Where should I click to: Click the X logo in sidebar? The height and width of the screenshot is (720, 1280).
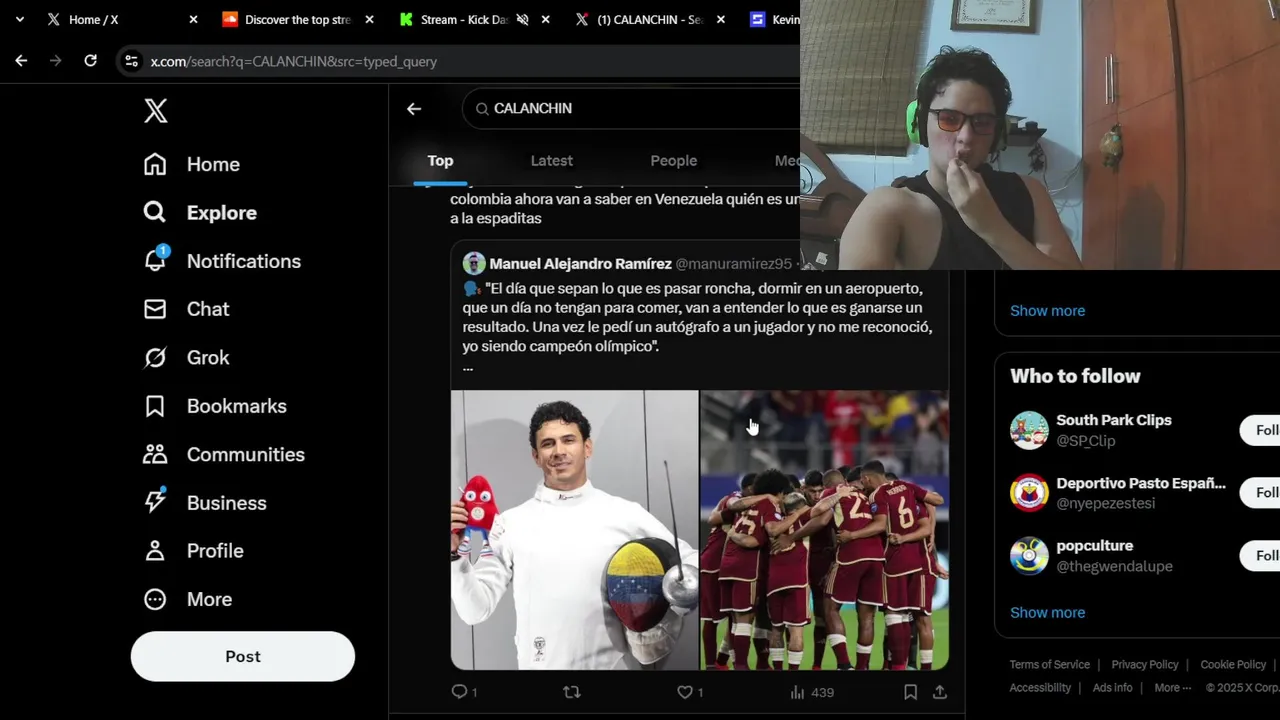[x=155, y=110]
